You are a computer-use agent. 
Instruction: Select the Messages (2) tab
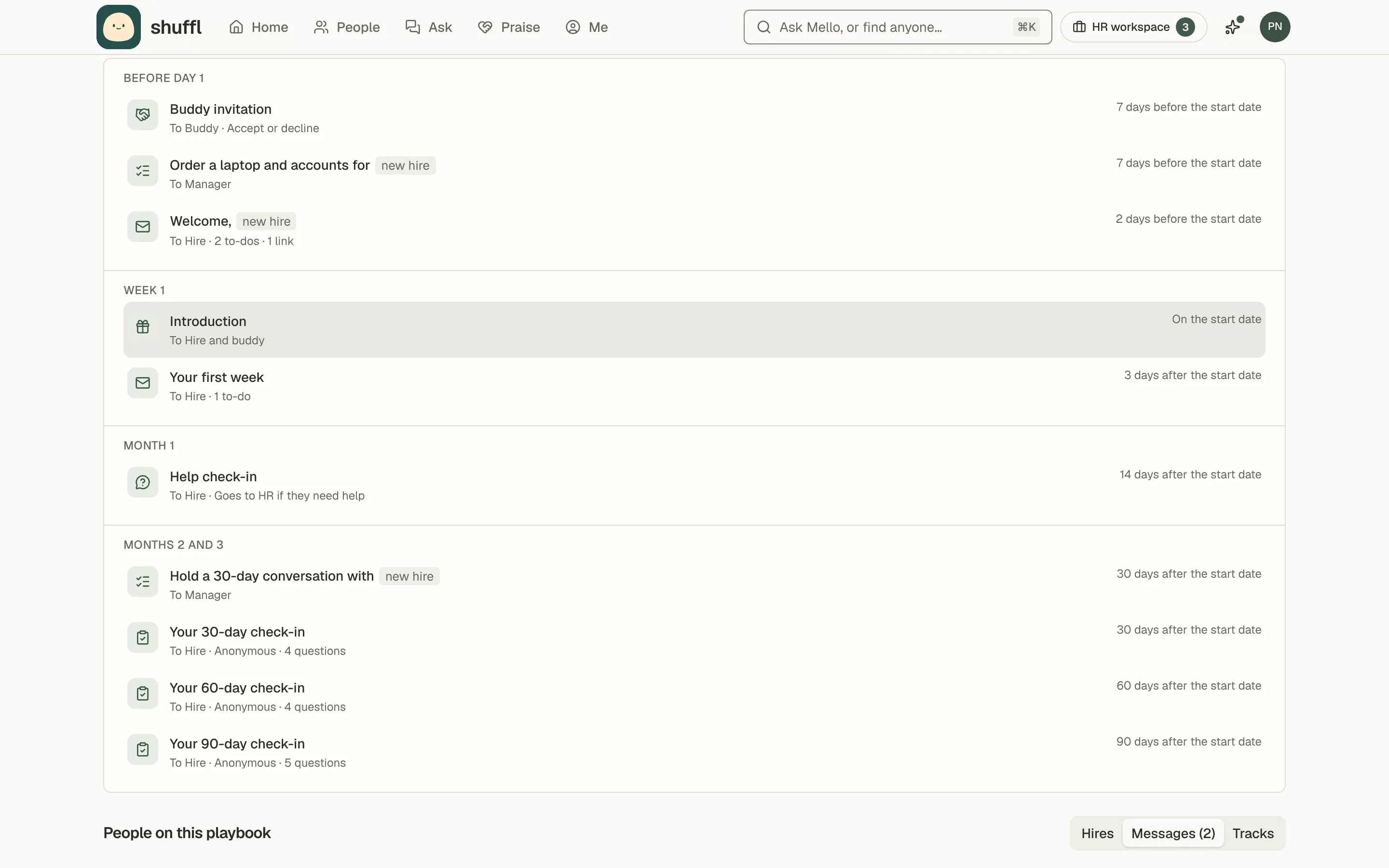click(1173, 833)
